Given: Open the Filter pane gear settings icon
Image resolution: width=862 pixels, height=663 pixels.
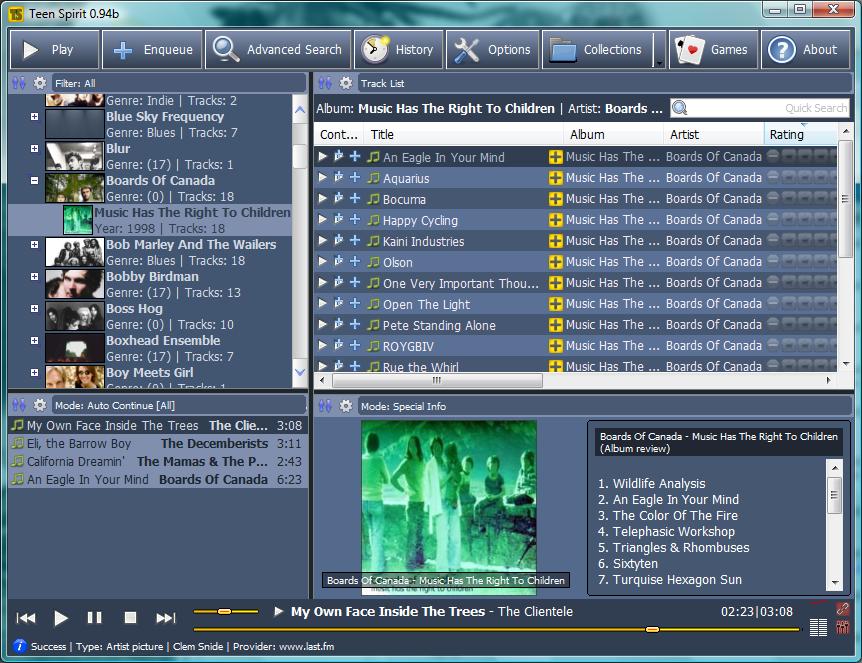Looking at the screenshot, I should [40, 83].
